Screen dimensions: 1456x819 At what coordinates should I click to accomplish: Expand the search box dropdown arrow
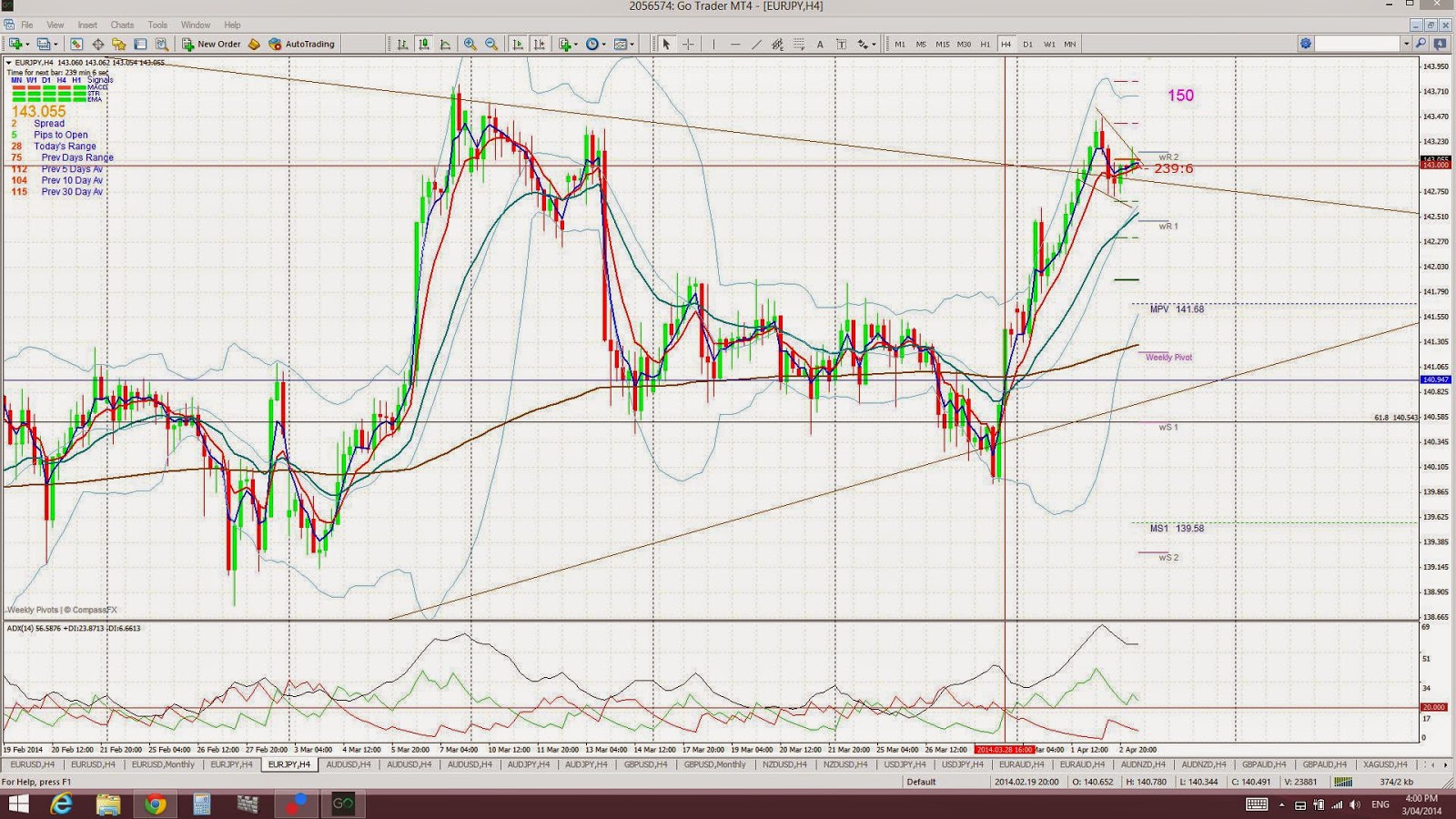coord(1406,44)
